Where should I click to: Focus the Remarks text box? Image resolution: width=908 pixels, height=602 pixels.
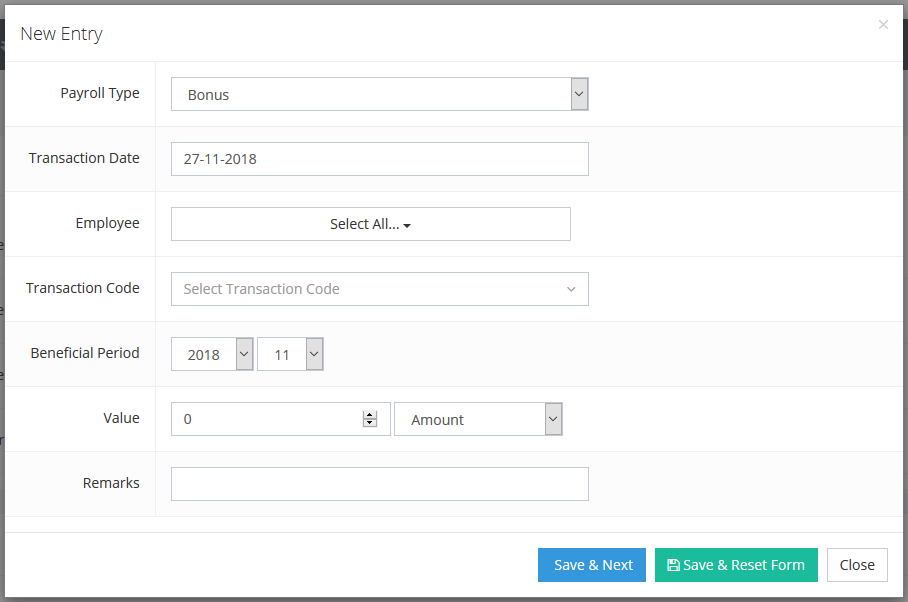pyautogui.click(x=379, y=484)
